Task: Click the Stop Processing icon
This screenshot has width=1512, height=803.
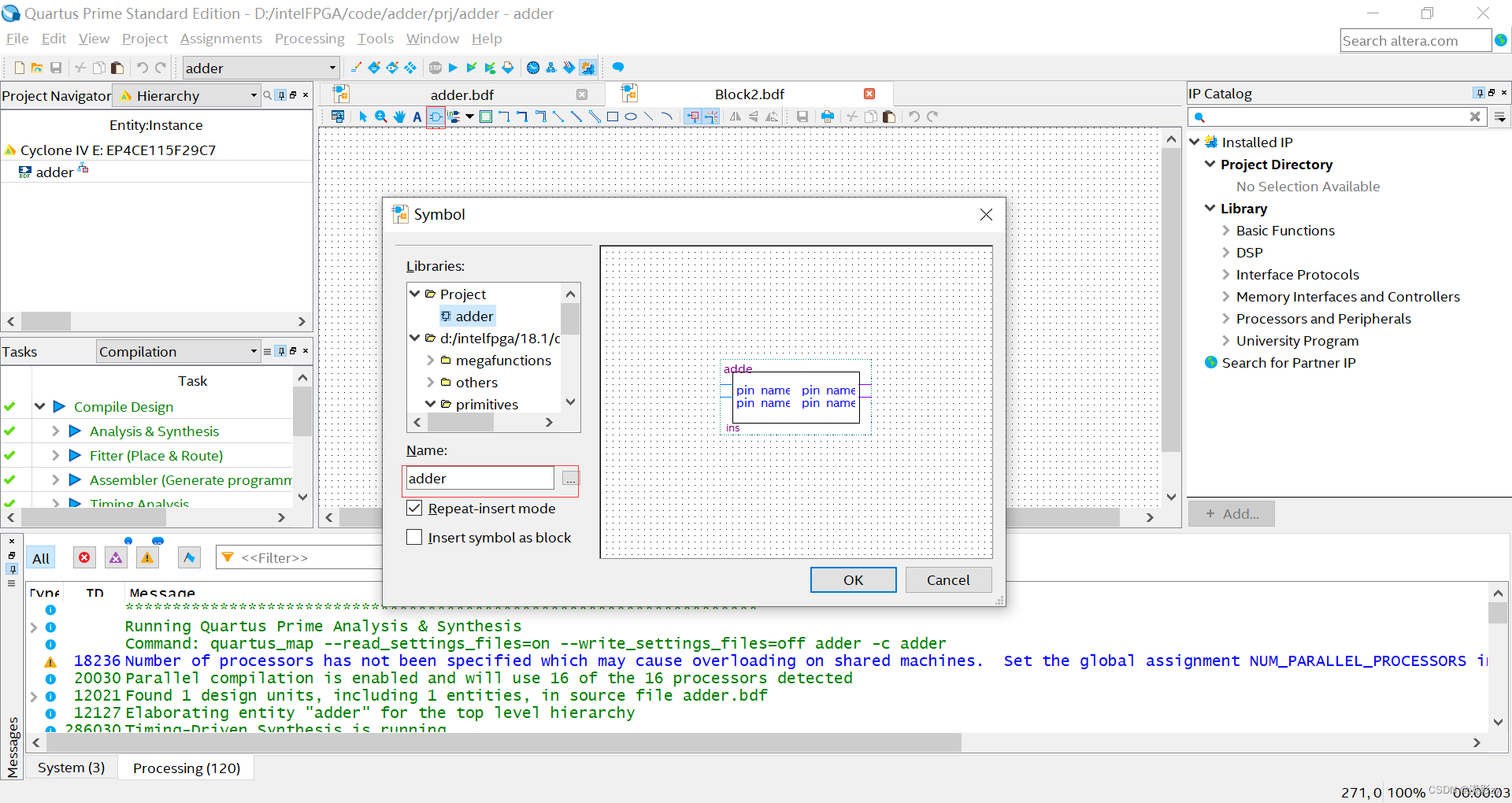Action: pyautogui.click(x=435, y=68)
